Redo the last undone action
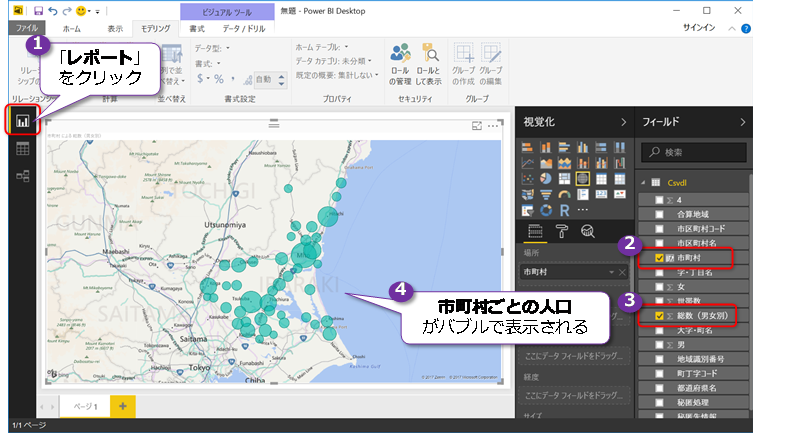The height and width of the screenshot is (435, 800). pyautogui.click(x=67, y=11)
